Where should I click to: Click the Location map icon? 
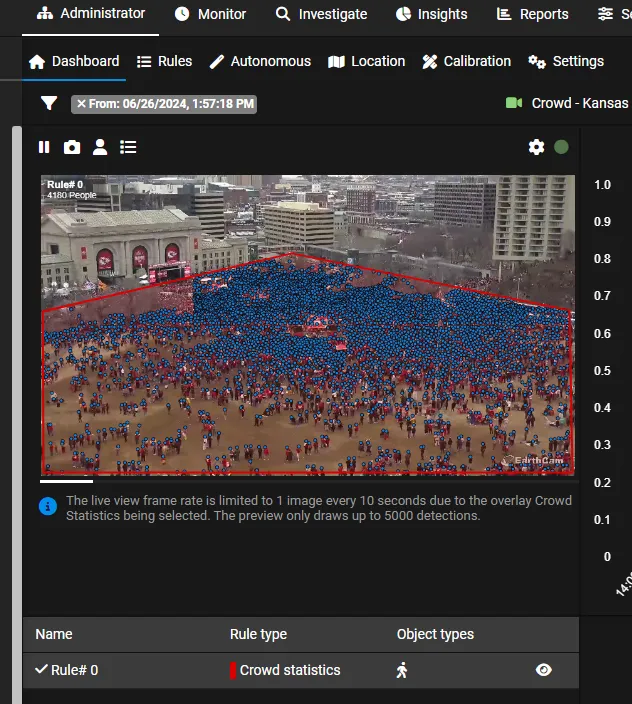click(x=336, y=62)
